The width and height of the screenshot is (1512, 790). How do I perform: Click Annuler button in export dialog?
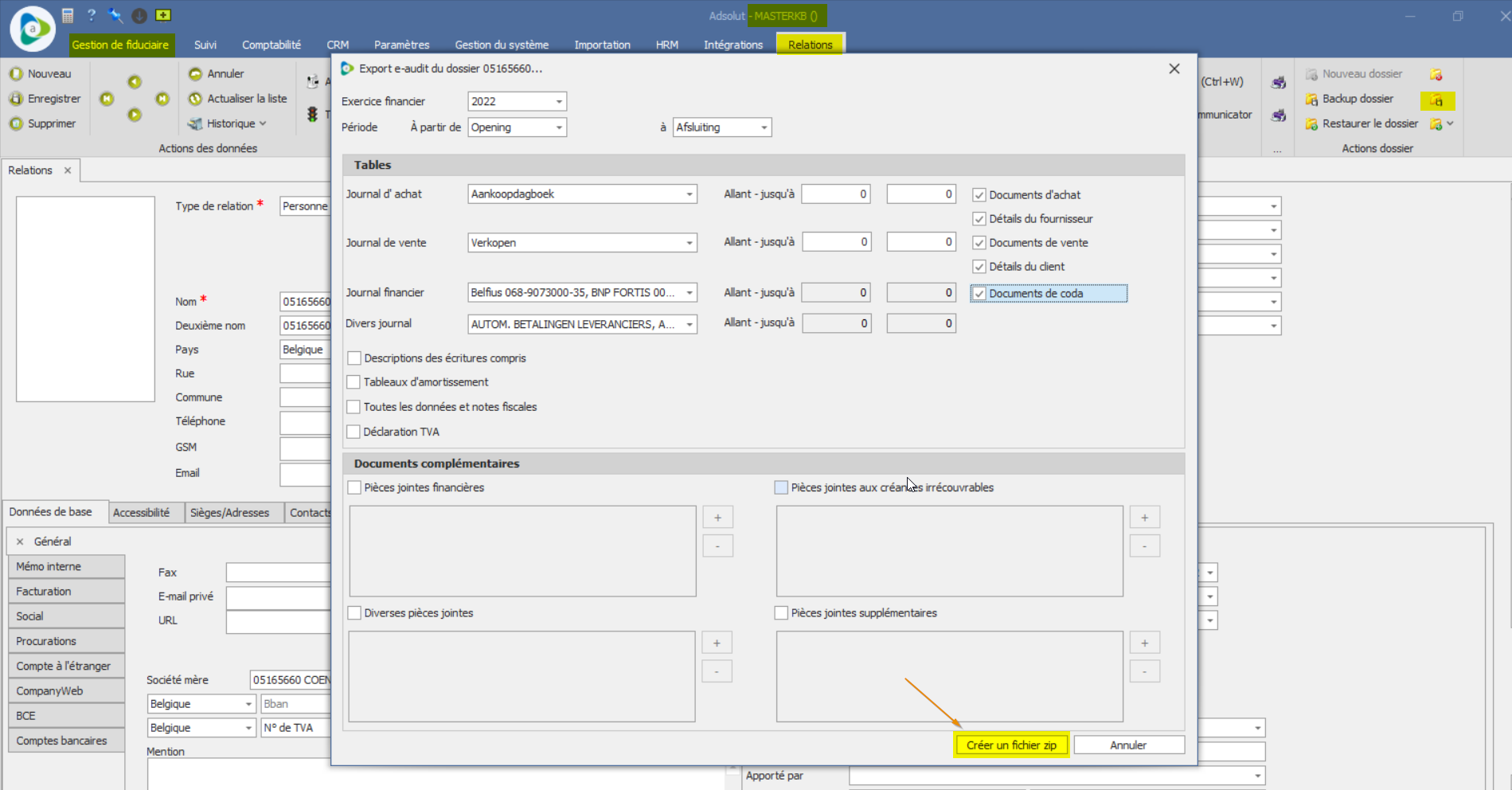pos(1128,745)
